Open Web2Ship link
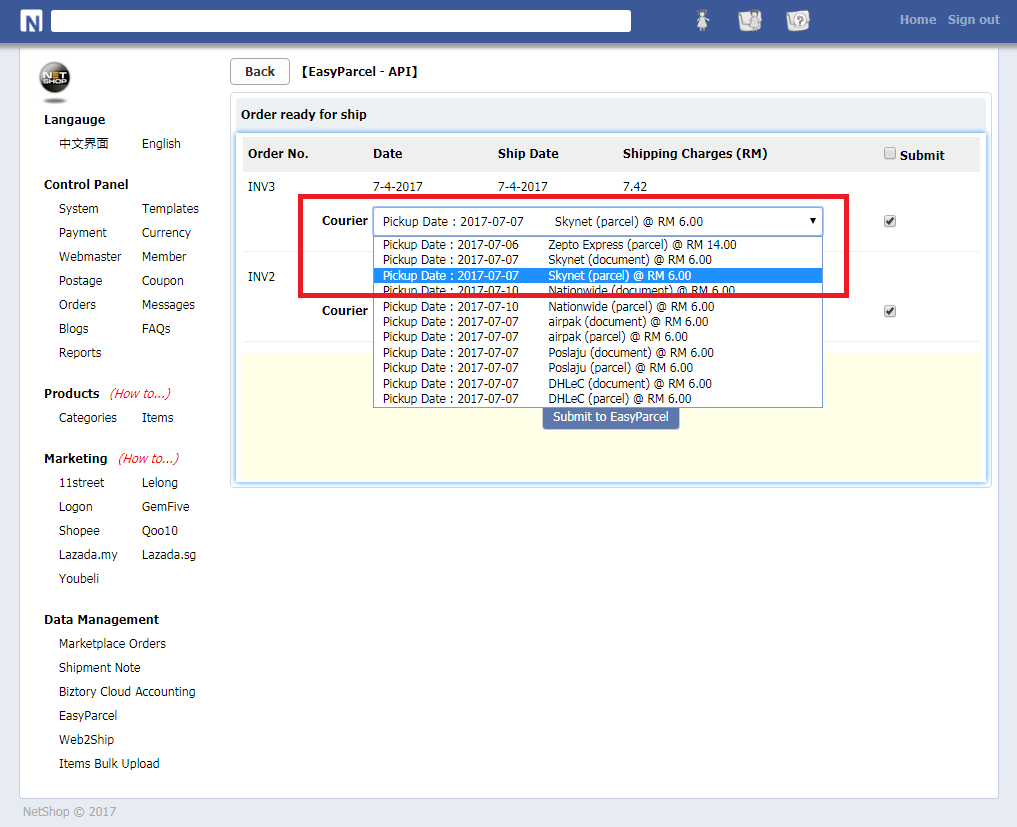Screen dimensions: 1017x827 click(x=86, y=739)
